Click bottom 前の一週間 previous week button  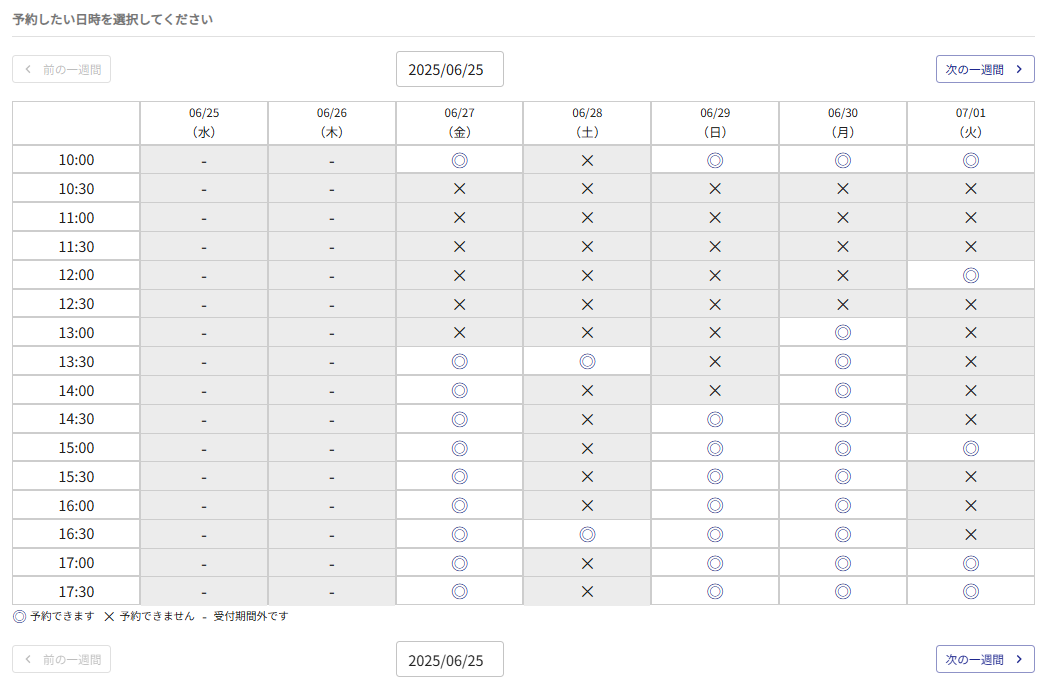(62, 659)
